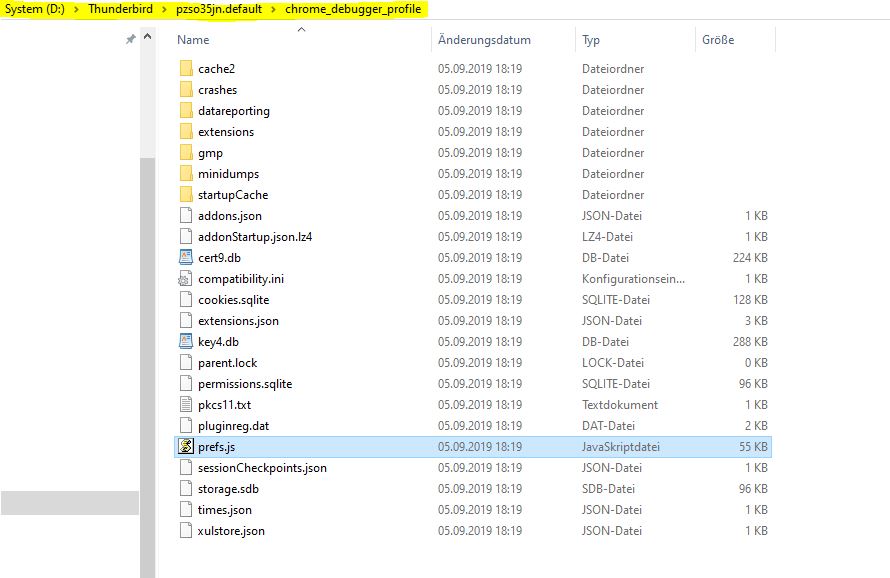The width and height of the screenshot is (890, 578).
Task: Sort by the Typ column header
Action: pyautogui.click(x=591, y=40)
